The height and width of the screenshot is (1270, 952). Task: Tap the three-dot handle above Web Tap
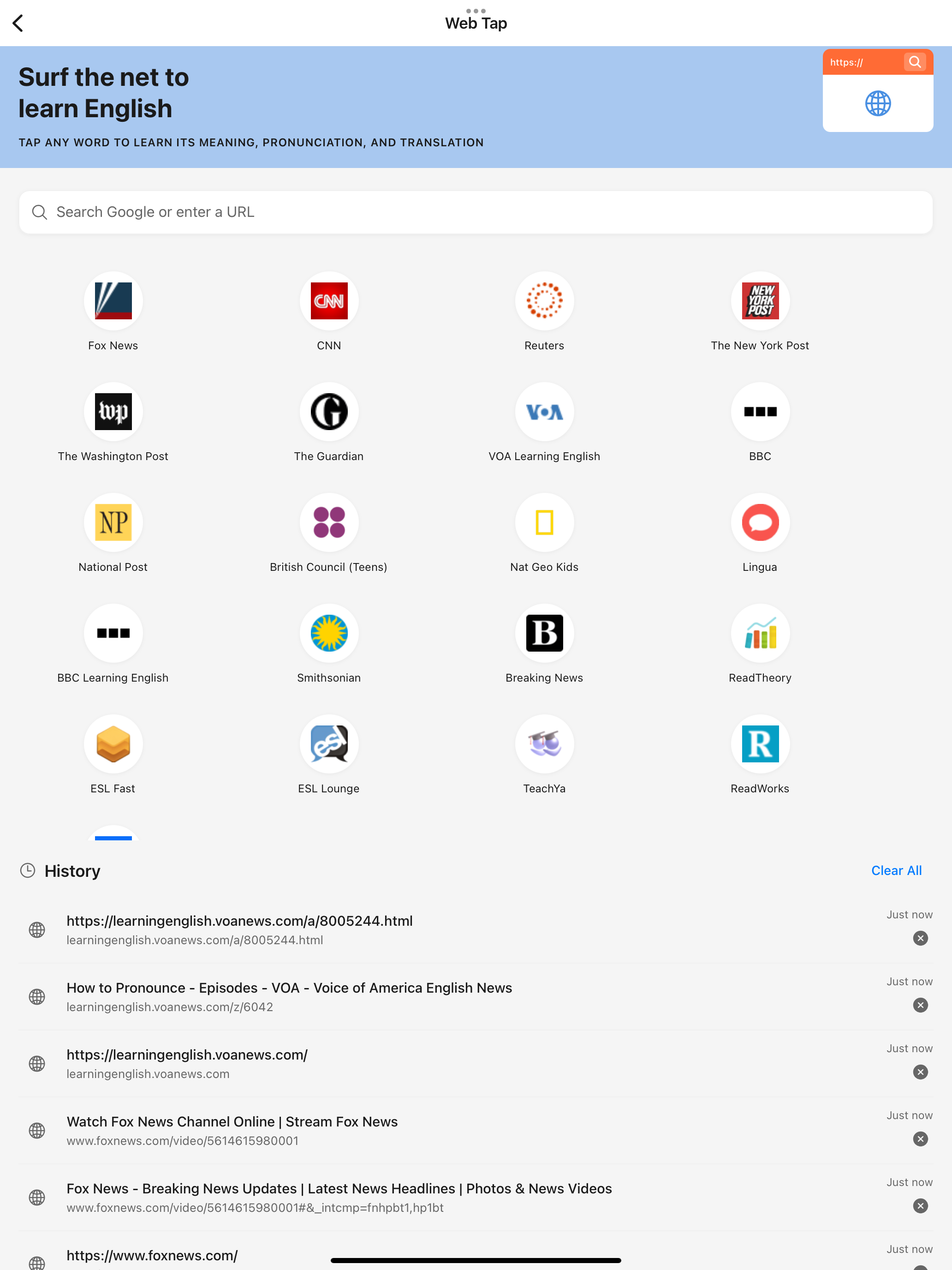[476, 10]
